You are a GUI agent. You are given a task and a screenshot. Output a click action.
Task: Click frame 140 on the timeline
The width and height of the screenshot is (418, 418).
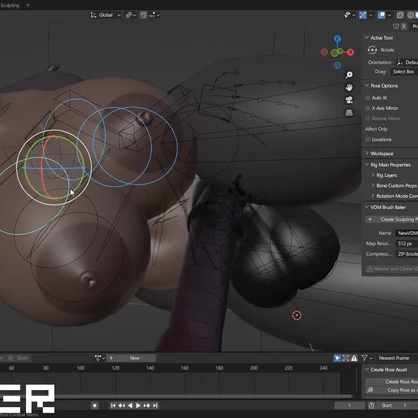[150, 368]
